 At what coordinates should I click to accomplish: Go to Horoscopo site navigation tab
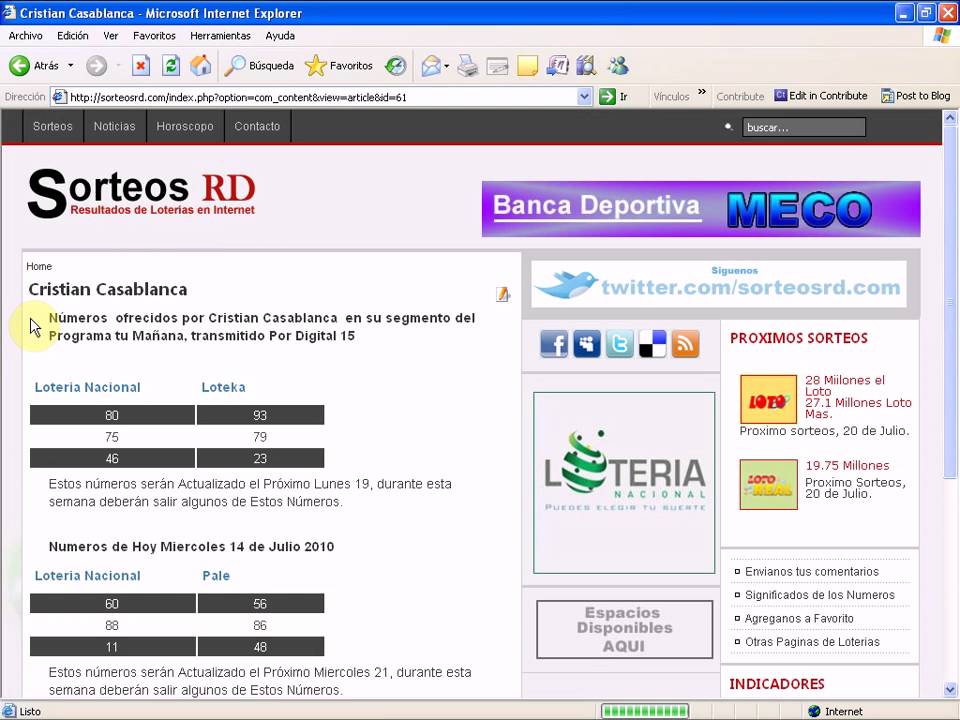click(x=185, y=126)
